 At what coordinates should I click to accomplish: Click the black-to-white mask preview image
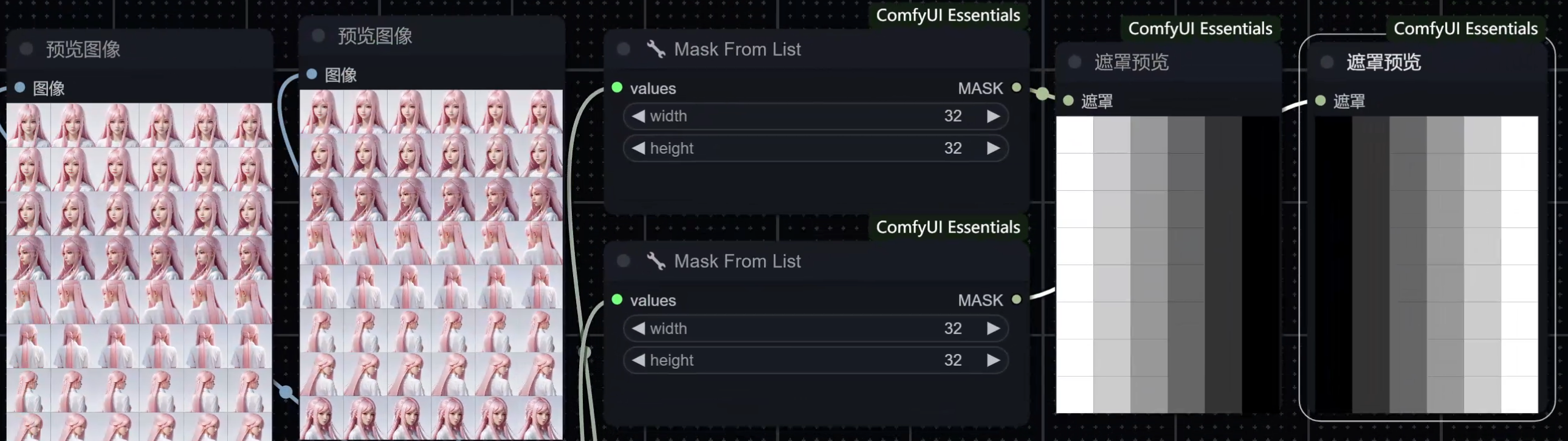pos(1426,265)
